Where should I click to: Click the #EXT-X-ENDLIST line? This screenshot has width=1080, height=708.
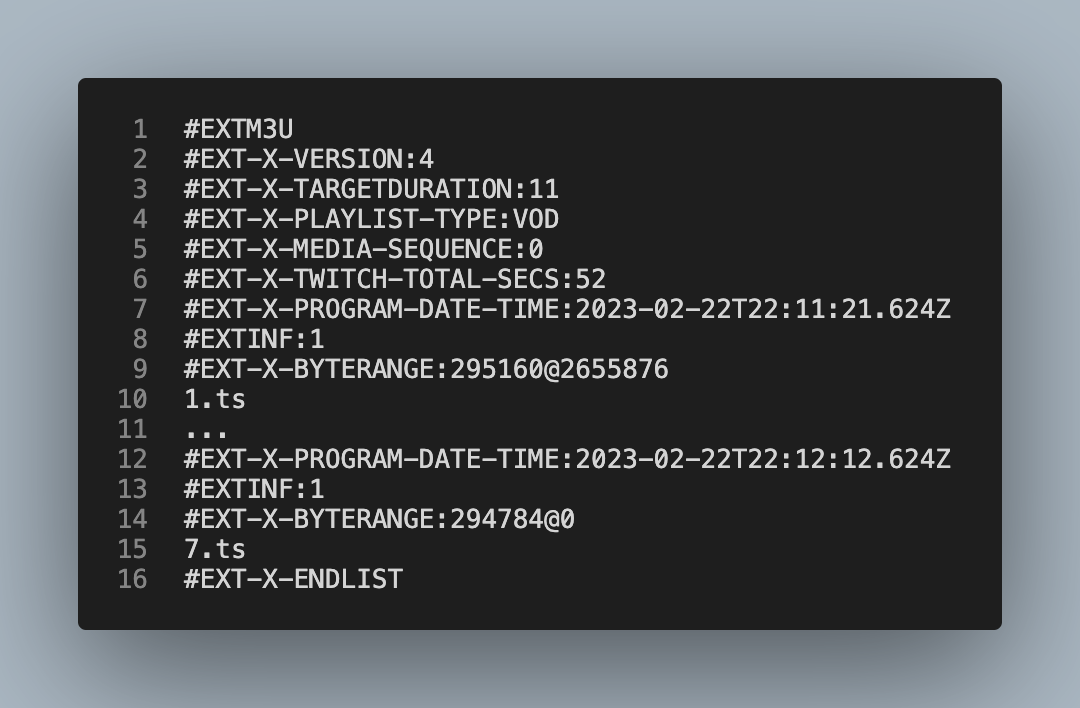click(293, 579)
